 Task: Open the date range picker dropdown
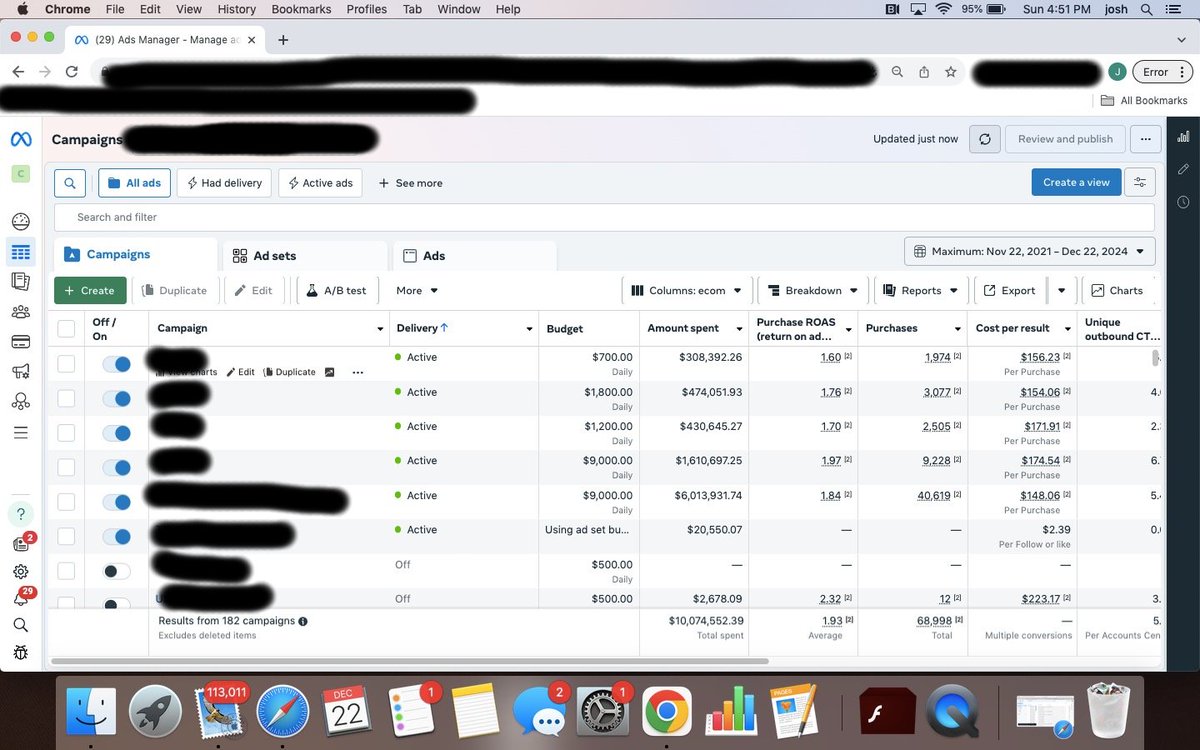point(1029,251)
